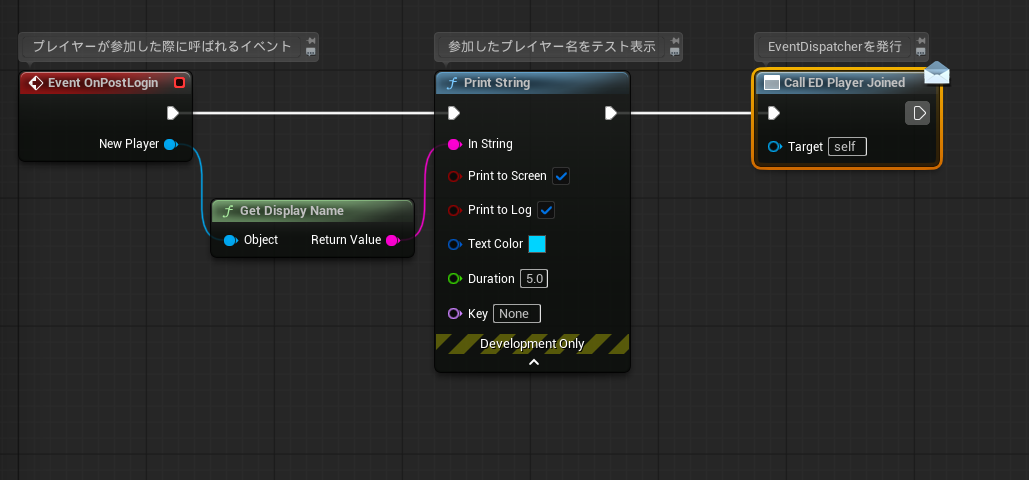Click the 'EventDispatcherを発行' comment text
Screen dimensions: 1029x480
835,47
